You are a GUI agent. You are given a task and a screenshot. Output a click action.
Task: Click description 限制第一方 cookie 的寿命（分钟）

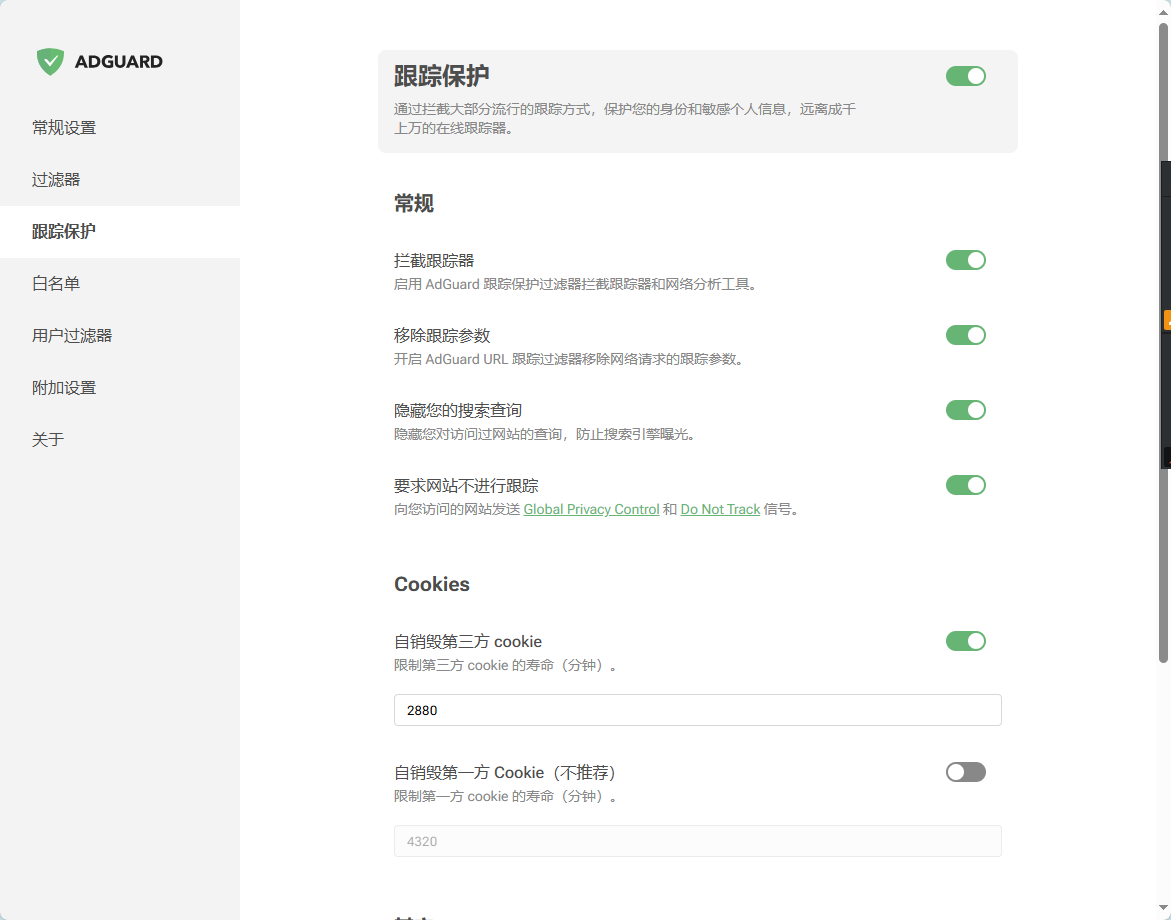[506, 797]
